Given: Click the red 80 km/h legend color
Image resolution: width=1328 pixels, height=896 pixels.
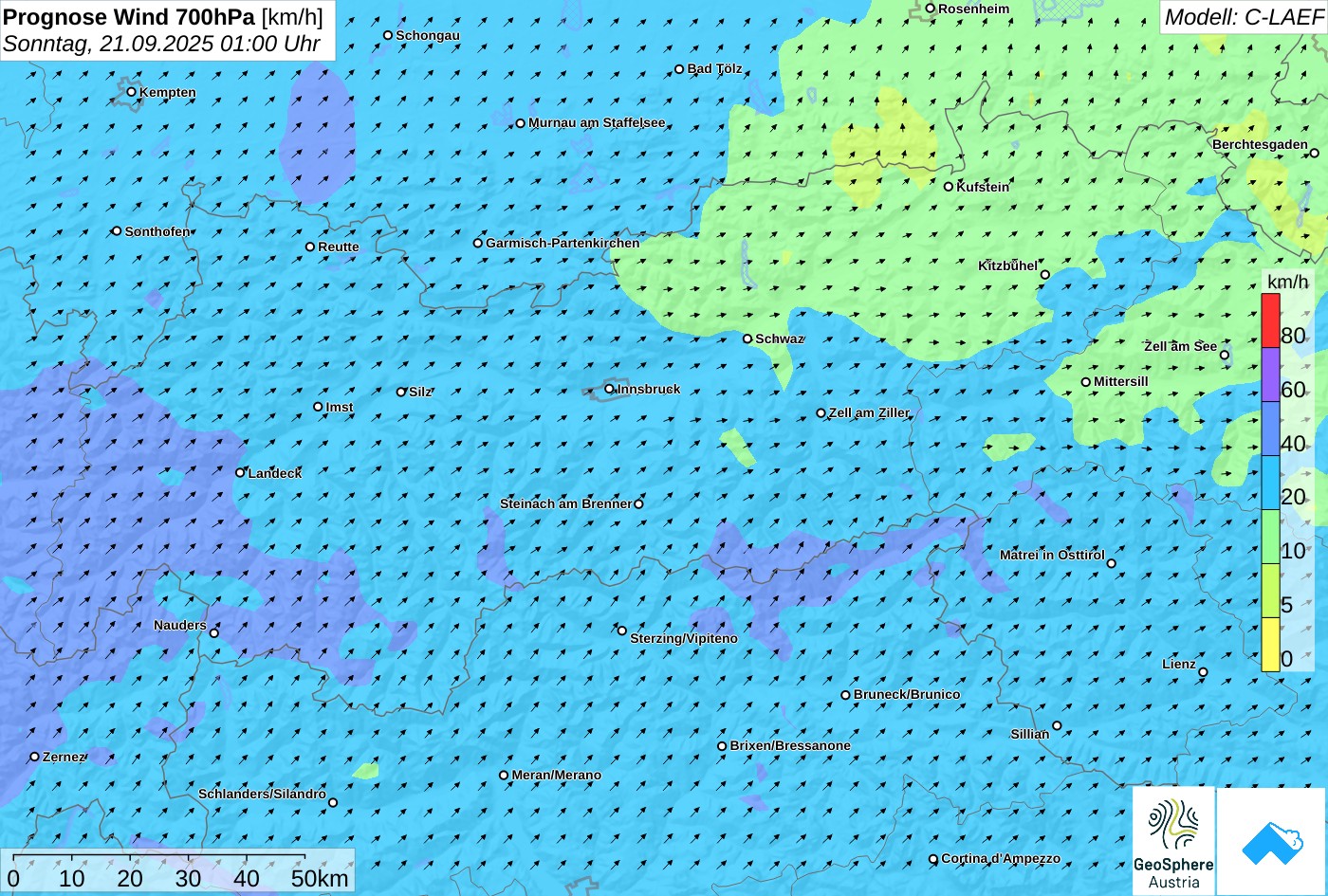Looking at the screenshot, I should 1270,320.
